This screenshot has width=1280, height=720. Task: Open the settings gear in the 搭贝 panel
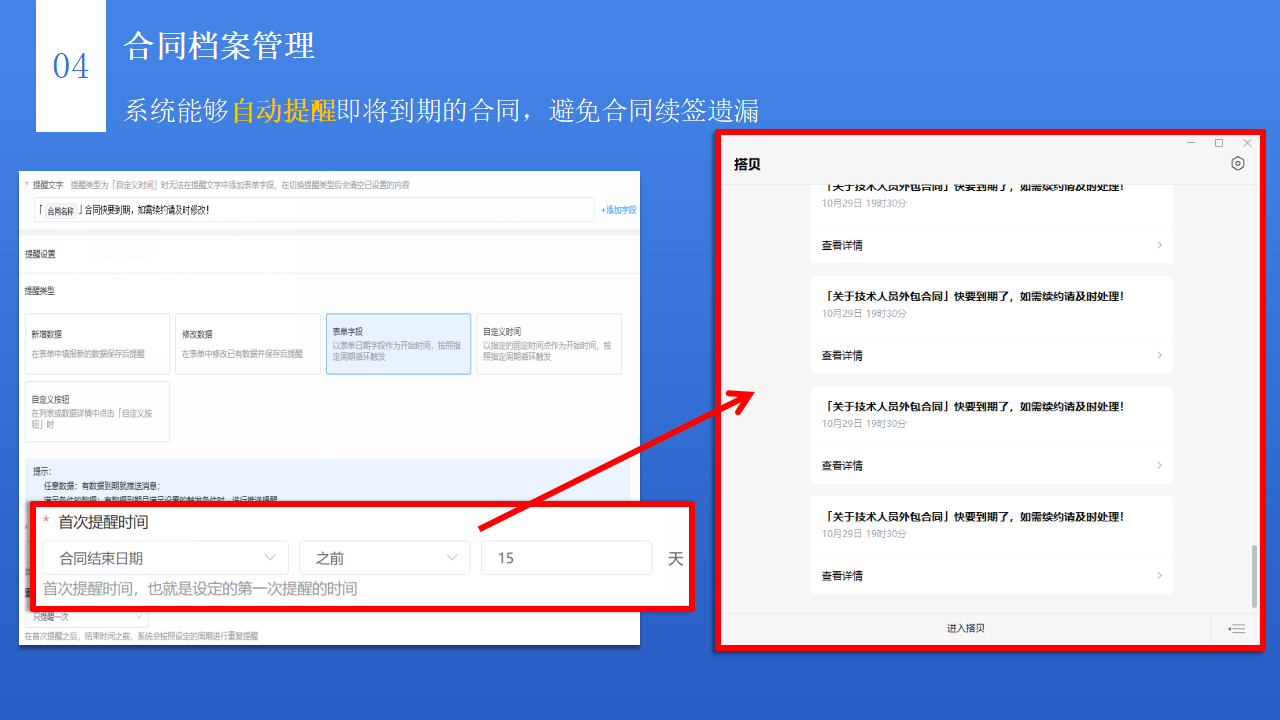(x=1238, y=163)
